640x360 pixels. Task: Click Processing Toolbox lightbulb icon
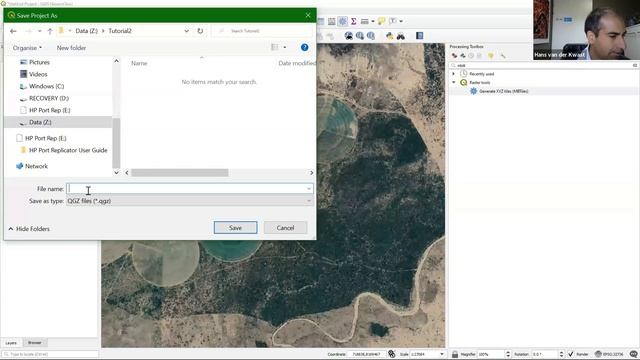click(491, 56)
